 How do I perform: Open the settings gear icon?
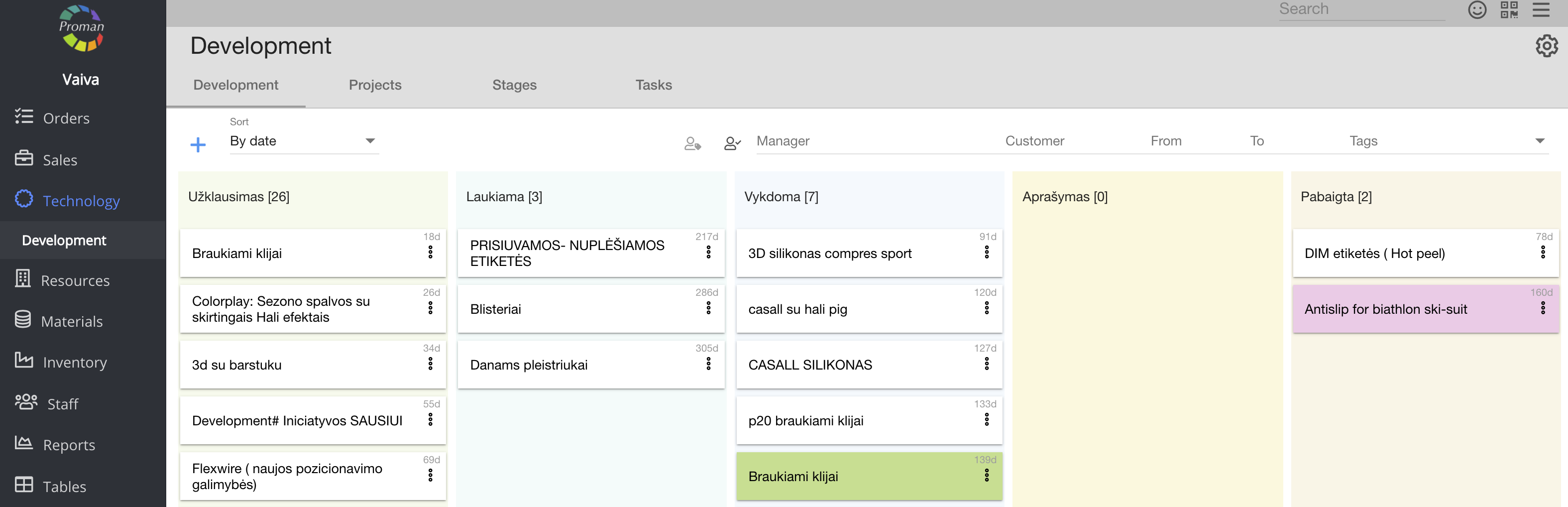coord(1546,46)
